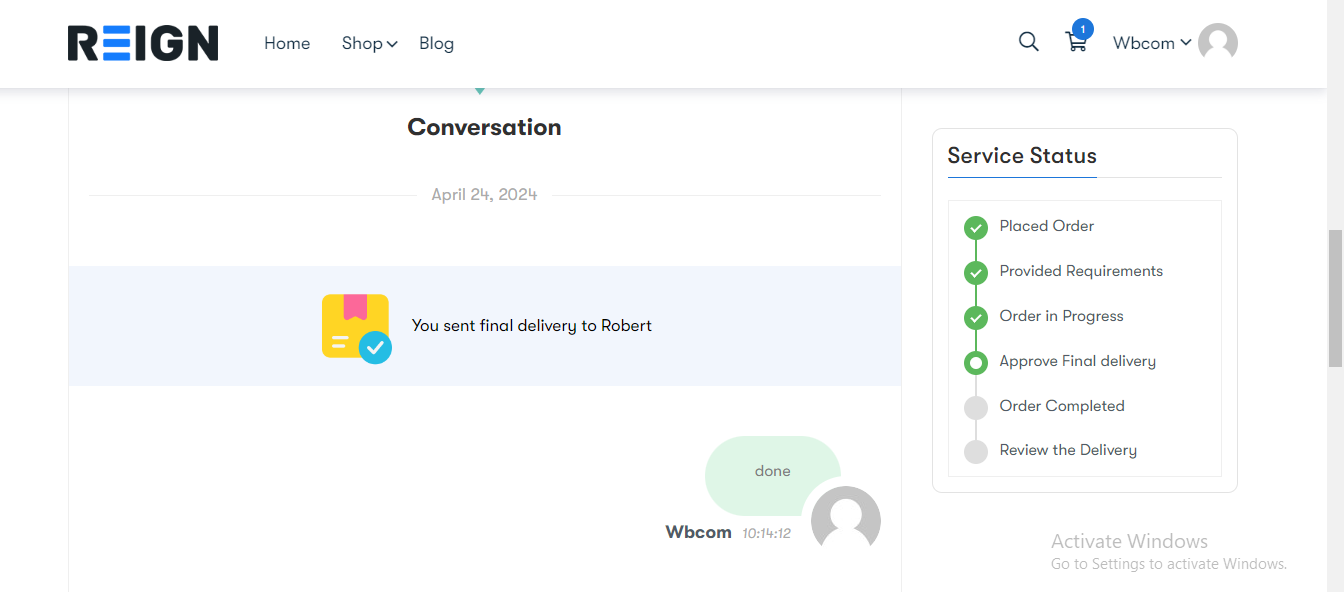Viewport: 1344px width, 592px height.
Task: Select the Approve Final delivery step circle
Action: click(975, 362)
